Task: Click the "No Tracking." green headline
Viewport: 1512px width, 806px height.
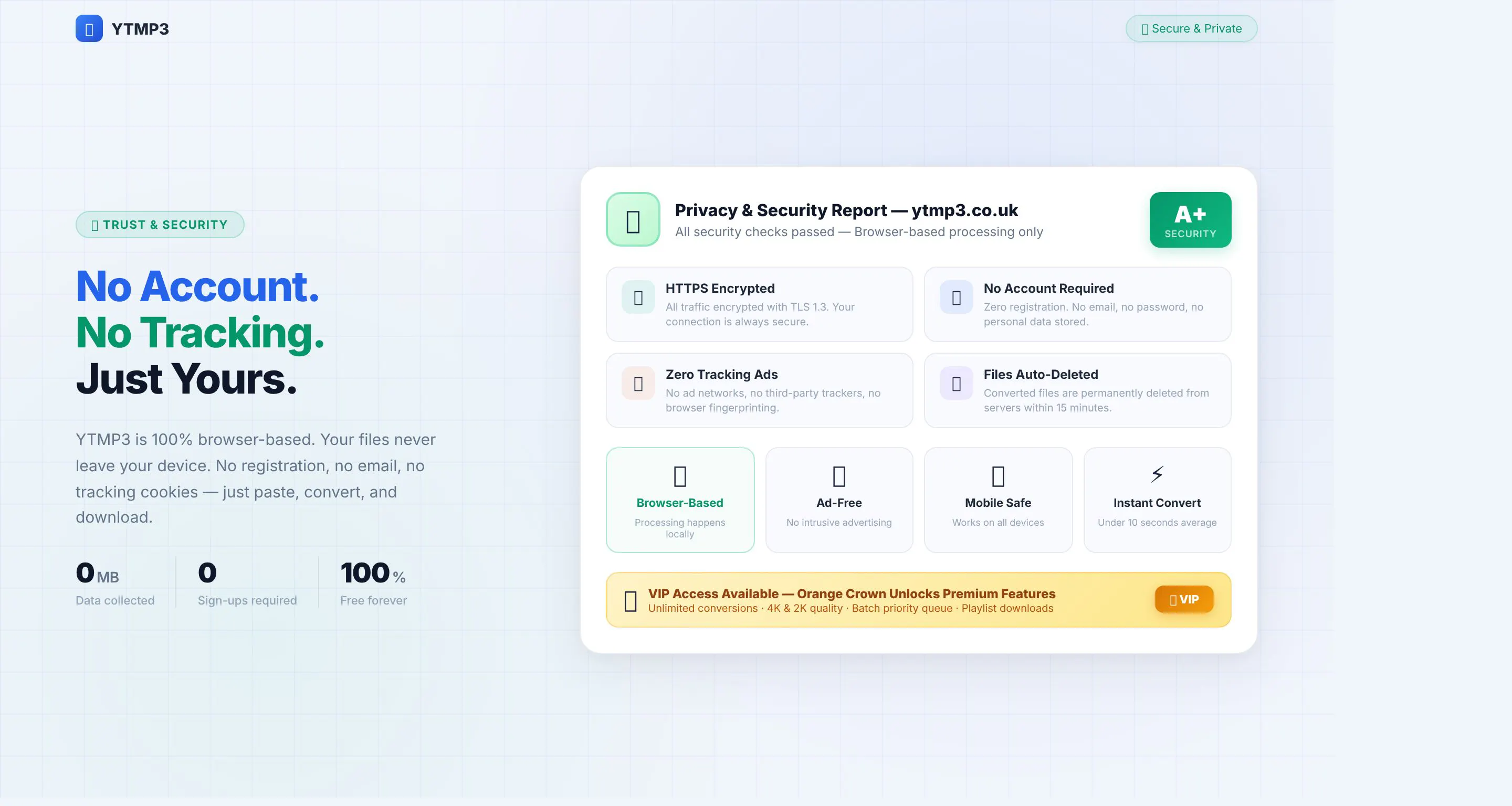Action: tap(199, 333)
